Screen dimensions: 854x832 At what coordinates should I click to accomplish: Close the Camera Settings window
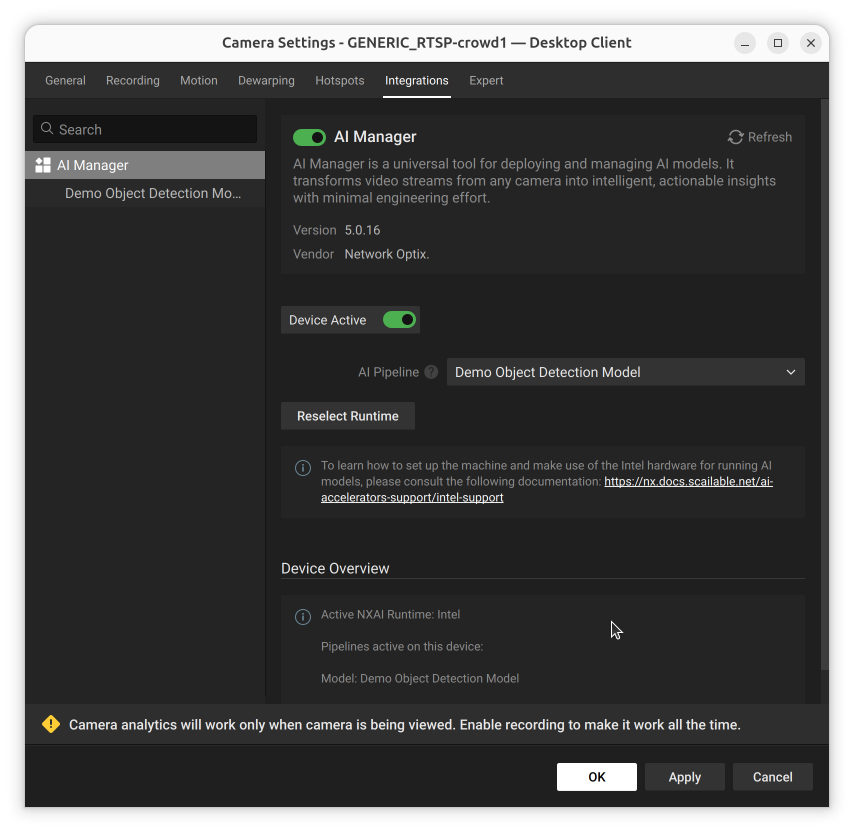(x=810, y=43)
